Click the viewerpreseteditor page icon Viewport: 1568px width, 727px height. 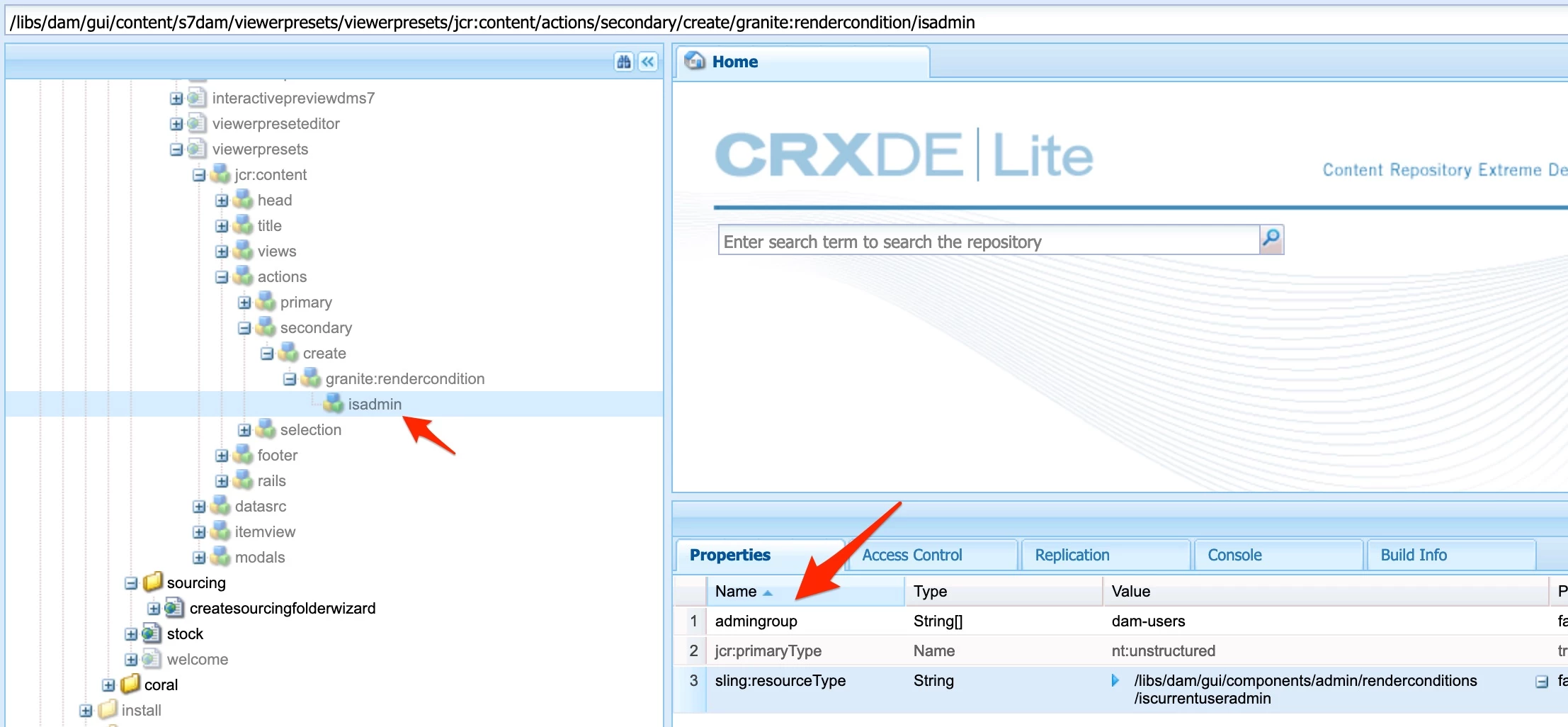click(198, 123)
